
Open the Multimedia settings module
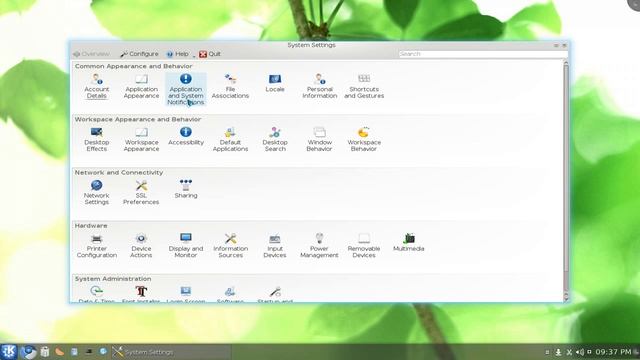click(409, 242)
